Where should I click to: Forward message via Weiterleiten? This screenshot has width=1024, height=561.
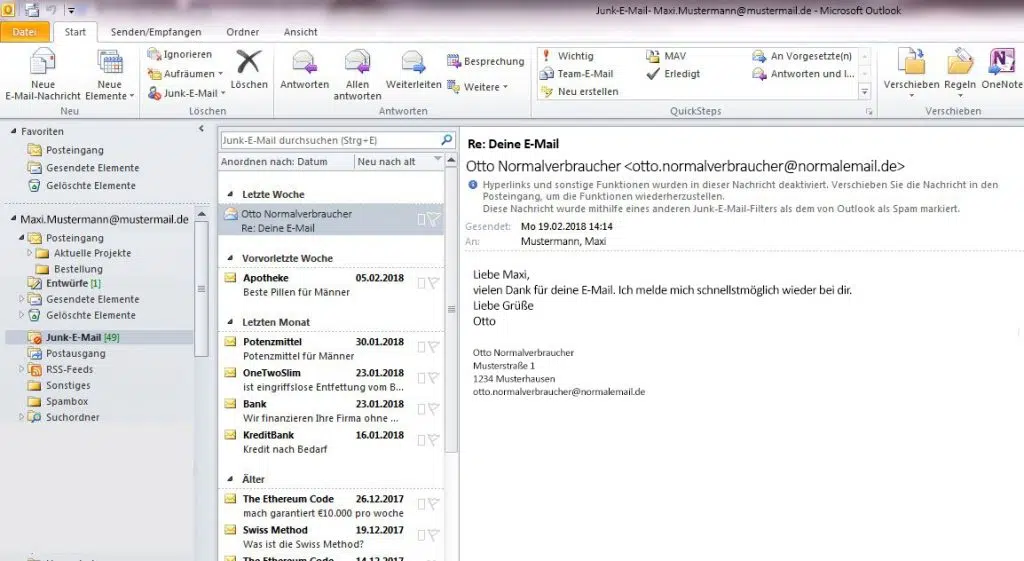pyautogui.click(x=413, y=69)
